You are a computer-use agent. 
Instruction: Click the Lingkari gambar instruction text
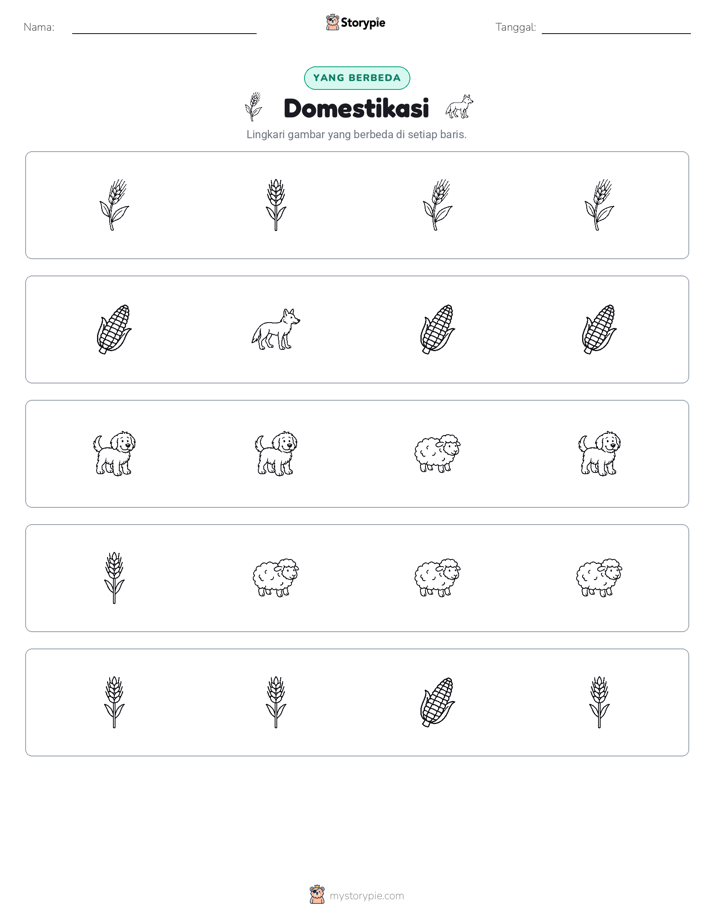pyautogui.click(x=356, y=134)
